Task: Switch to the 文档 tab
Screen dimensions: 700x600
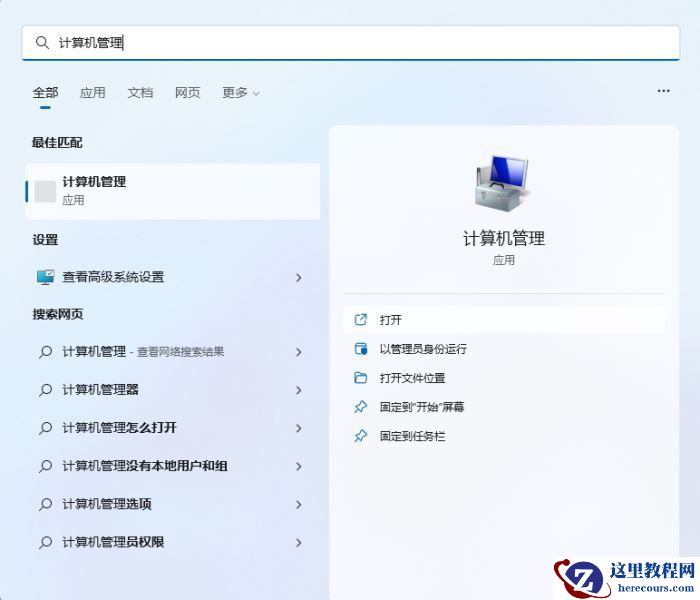Action: click(140, 93)
